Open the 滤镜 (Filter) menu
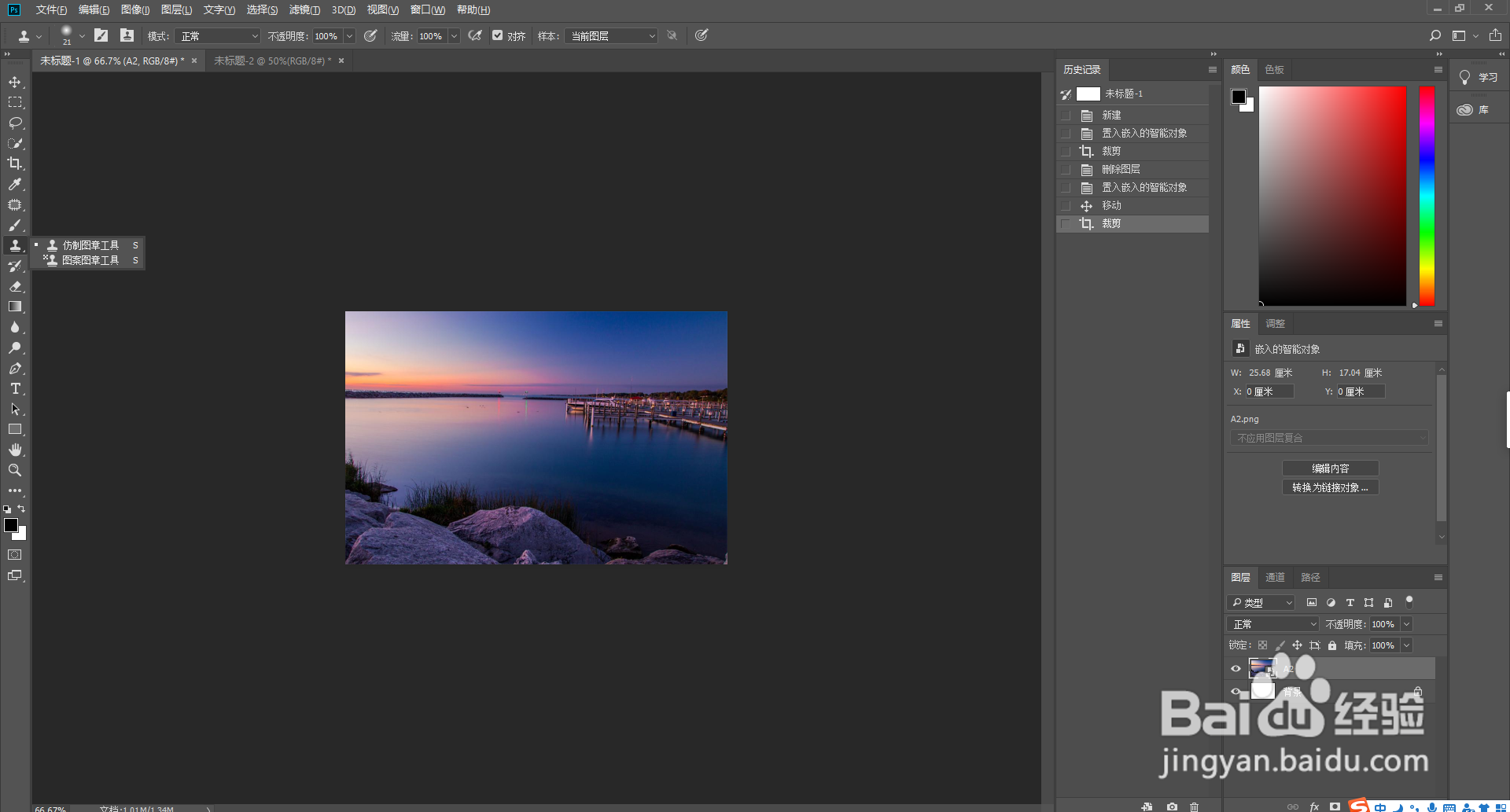Screen dimensions: 1510x812 click(x=304, y=9)
